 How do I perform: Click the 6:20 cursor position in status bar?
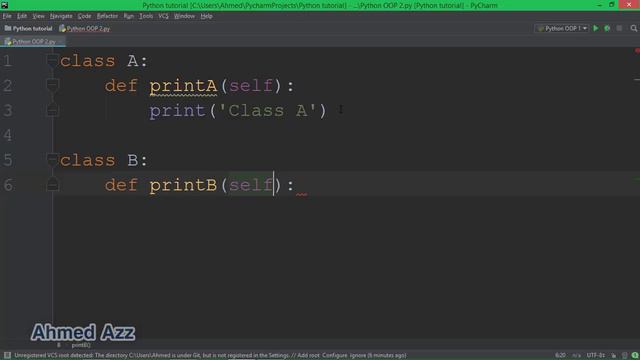point(560,356)
